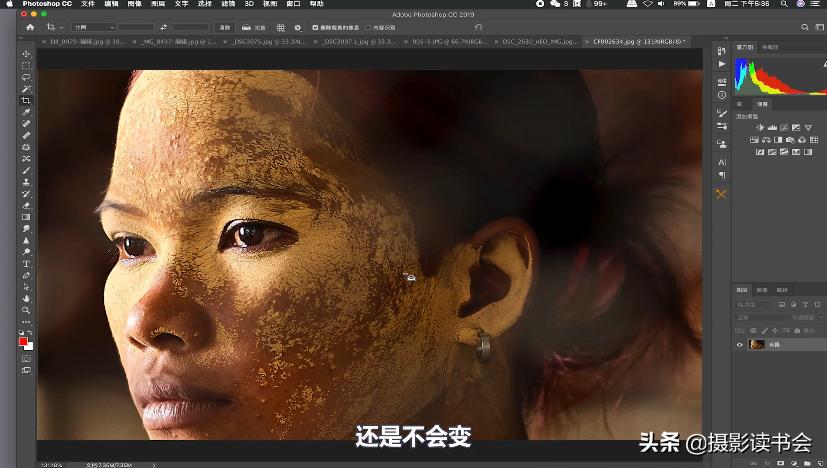Click the crop height input field

tap(191, 27)
